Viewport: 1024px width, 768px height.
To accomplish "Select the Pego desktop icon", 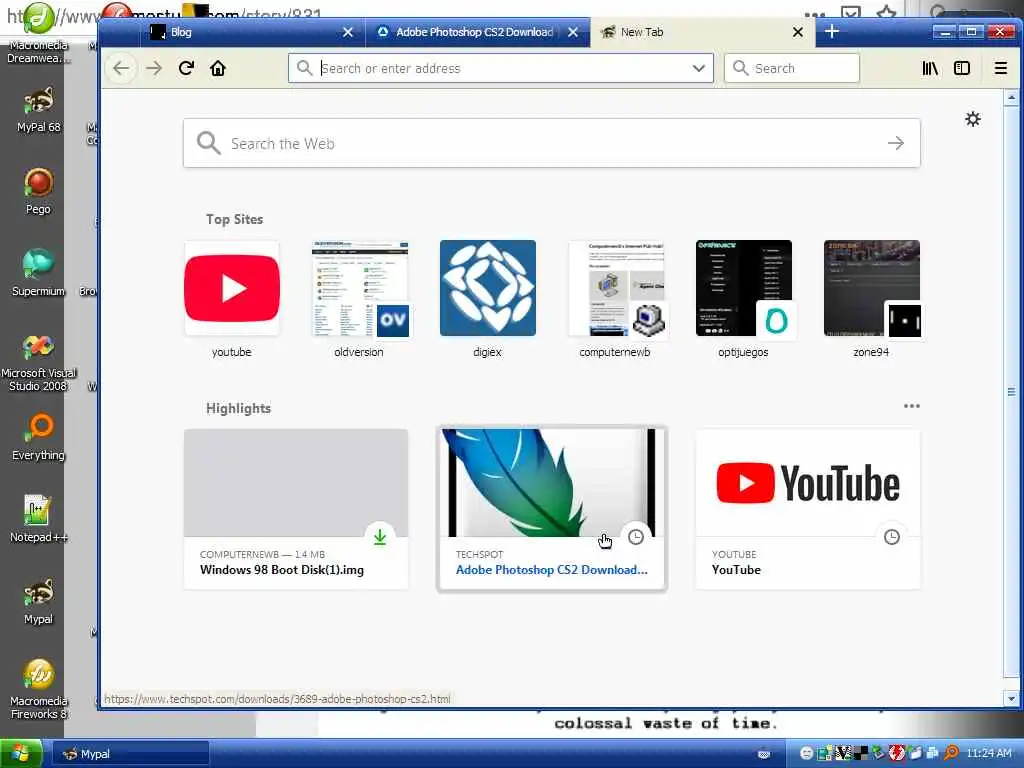I will (x=39, y=191).
